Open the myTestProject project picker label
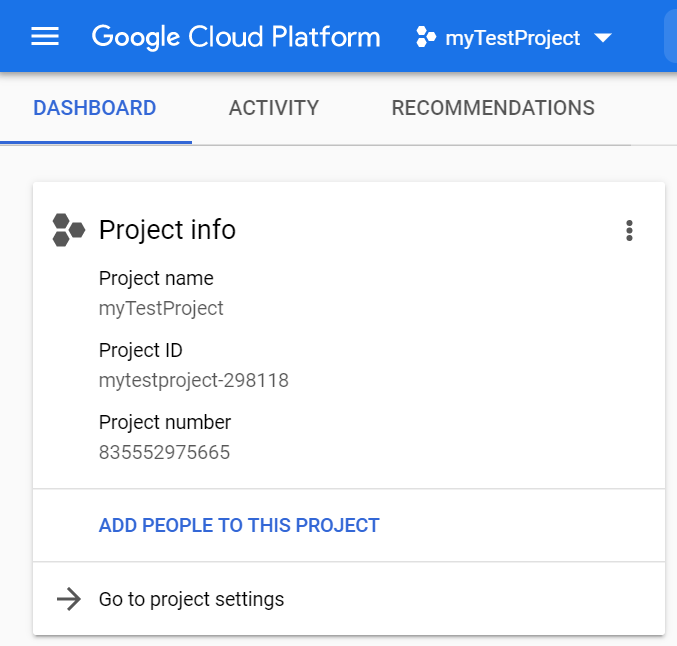677x646 pixels. pyautogui.click(x=512, y=38)
